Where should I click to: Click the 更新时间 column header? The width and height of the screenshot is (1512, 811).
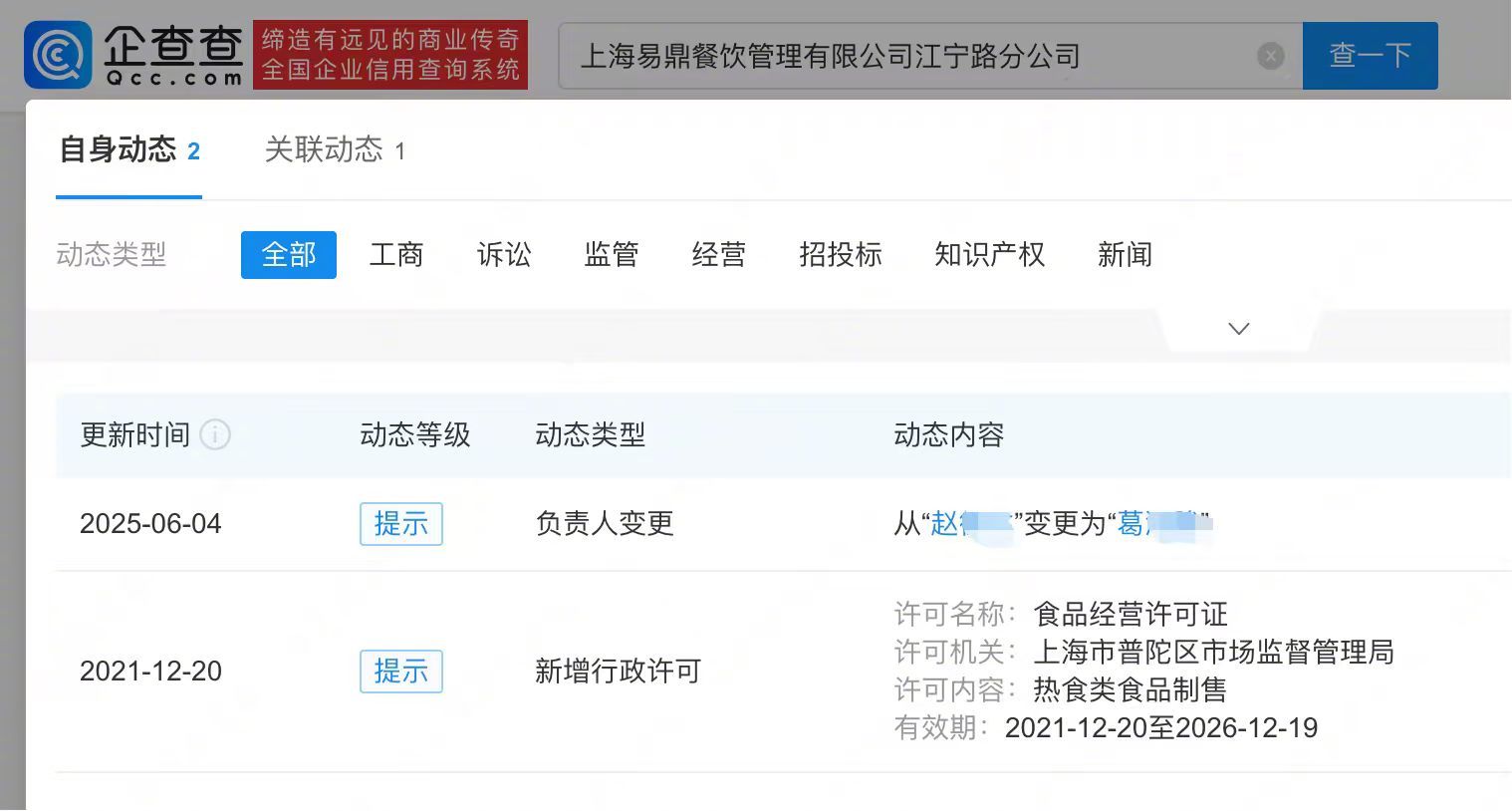pos(135,435)
